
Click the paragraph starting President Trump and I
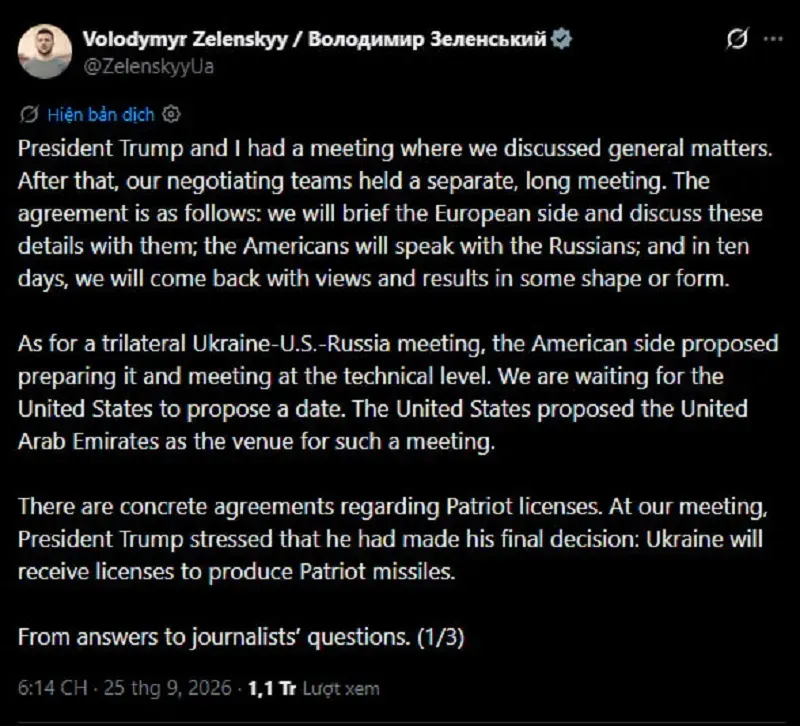[x=395, y=213]
